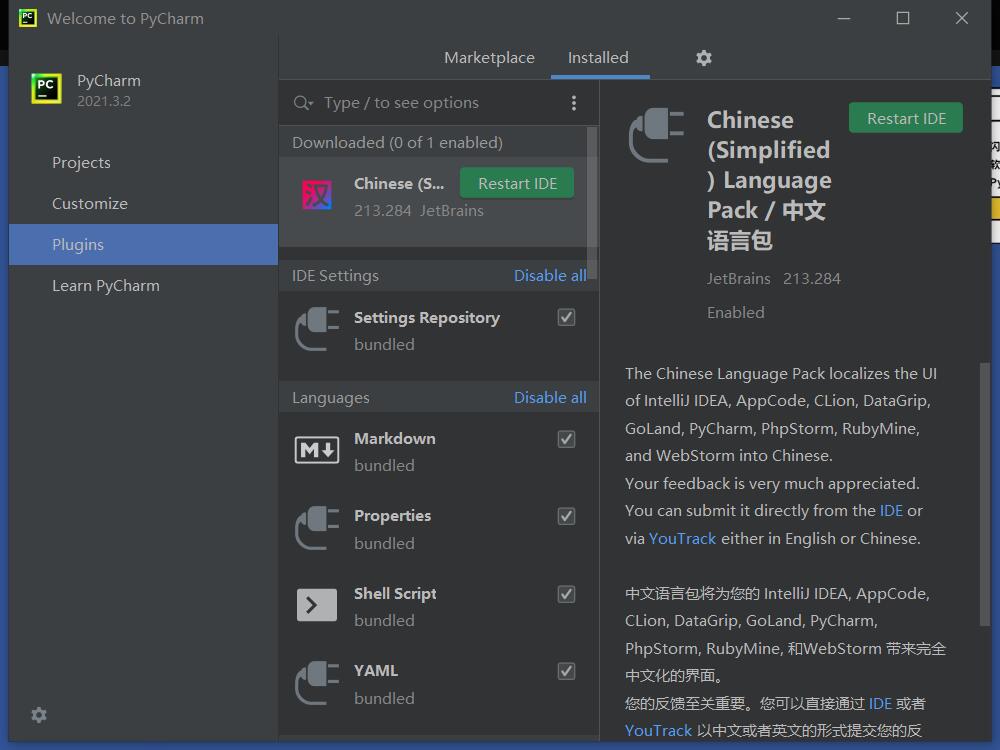Click the Settings Repository plug icon

point(317,329)
